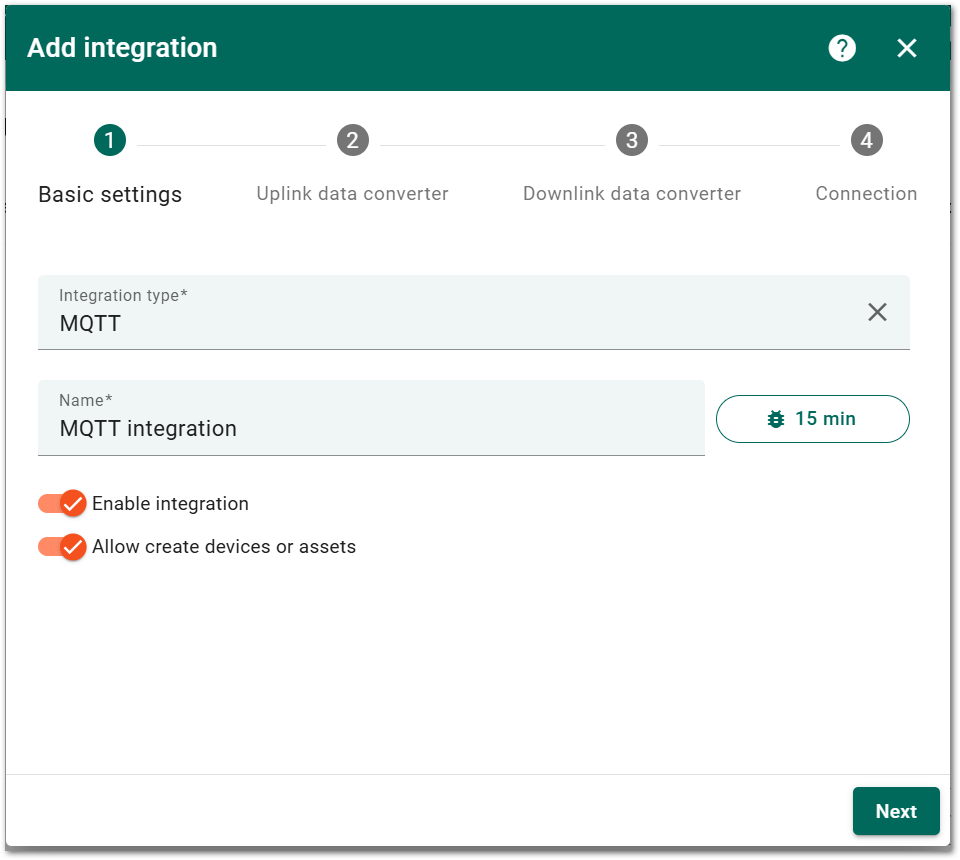Go to the Connection step
This screenshot has width=960, height=860.
pos(866,193)
